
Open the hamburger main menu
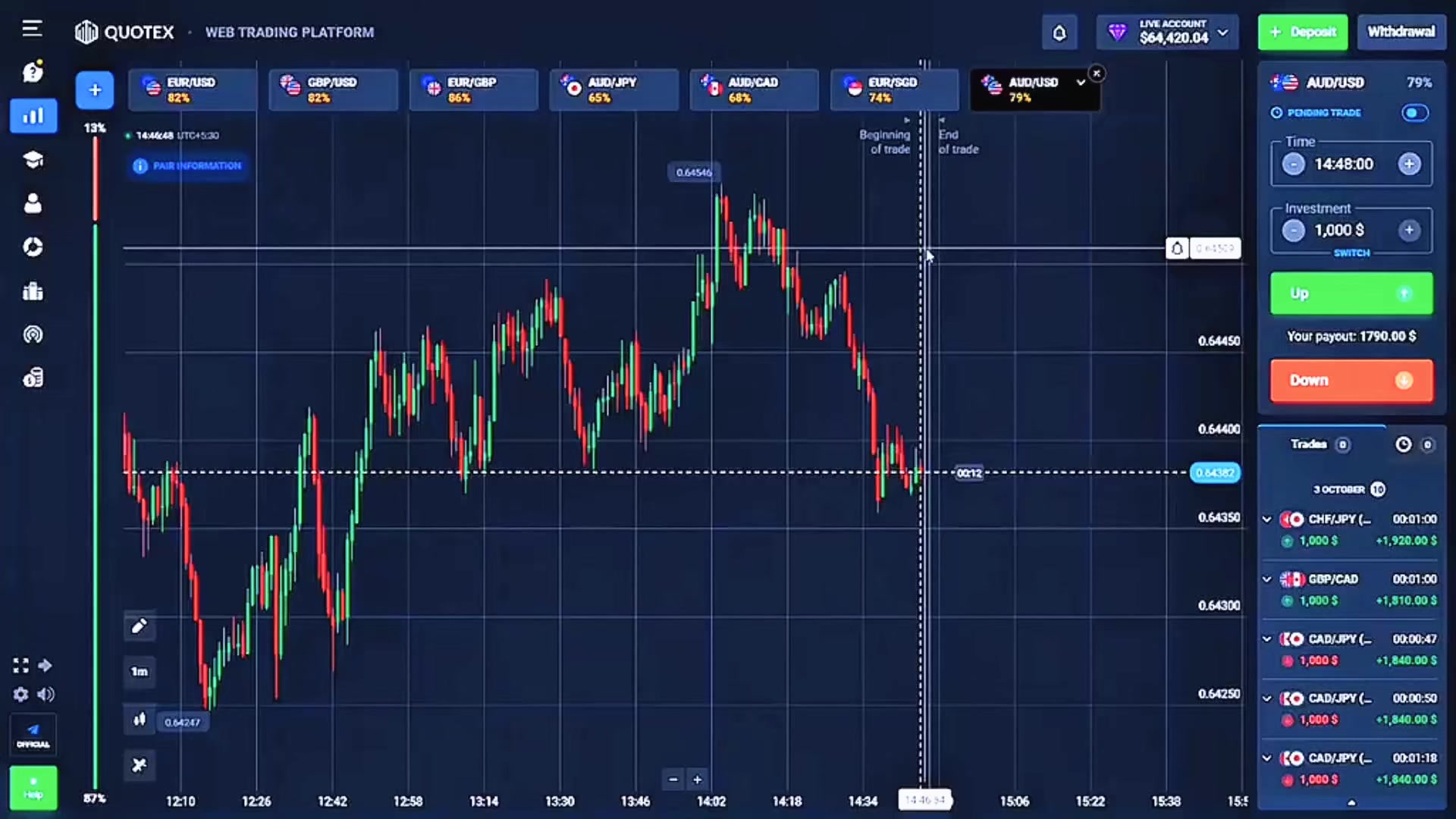coord(32,29)
